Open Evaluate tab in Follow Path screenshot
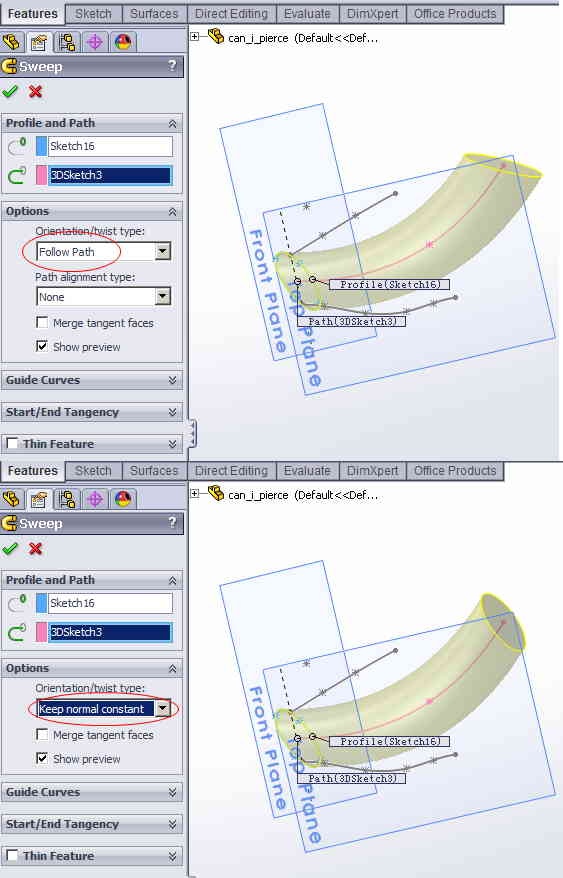Screen dimensions: 563x878 pos(307,13)
